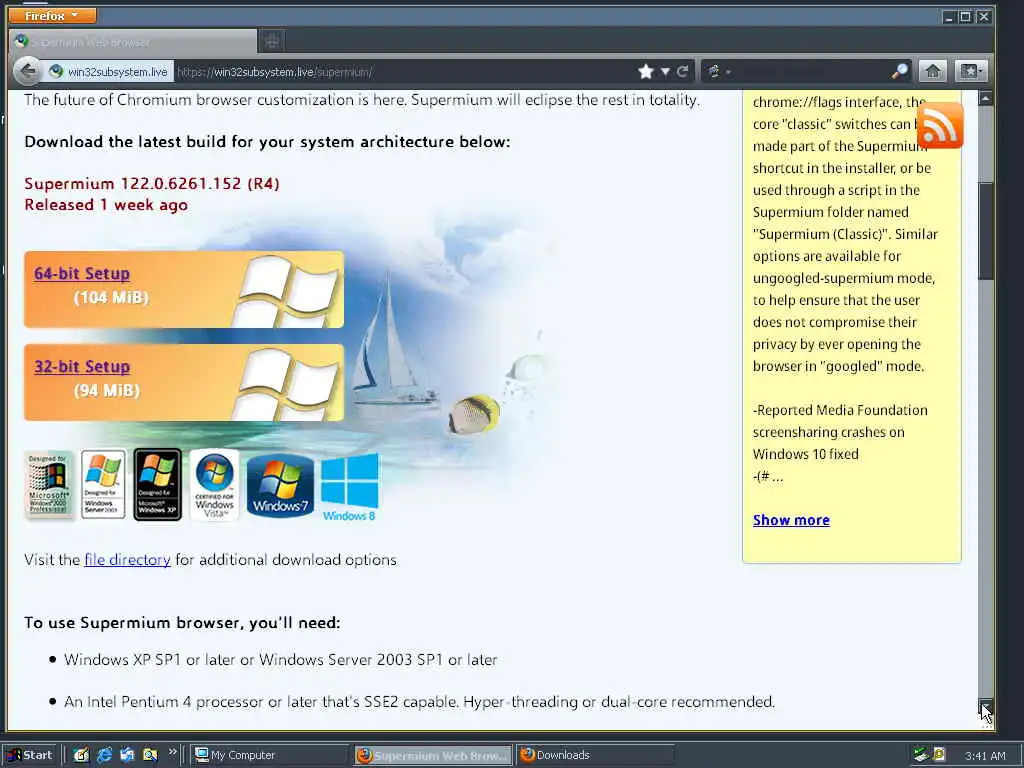The height and width of the screenshot is (768, 1024).
Task: Download the 64-bit Setup link
Action: click(x=82, y=274)
